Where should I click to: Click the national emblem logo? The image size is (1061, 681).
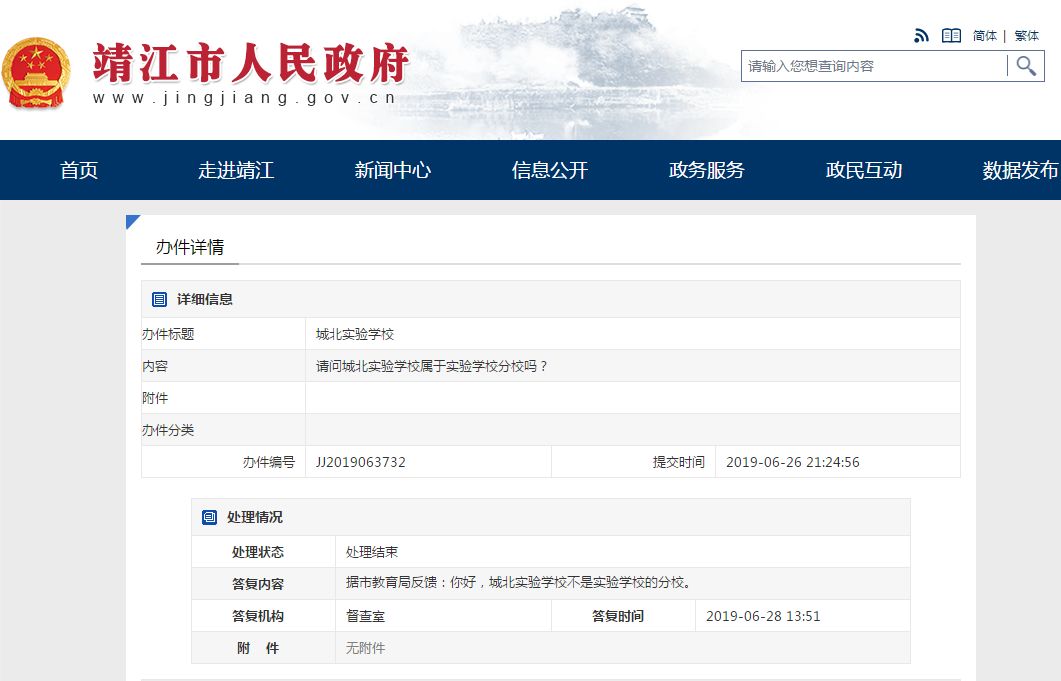(x=37, y=74)
